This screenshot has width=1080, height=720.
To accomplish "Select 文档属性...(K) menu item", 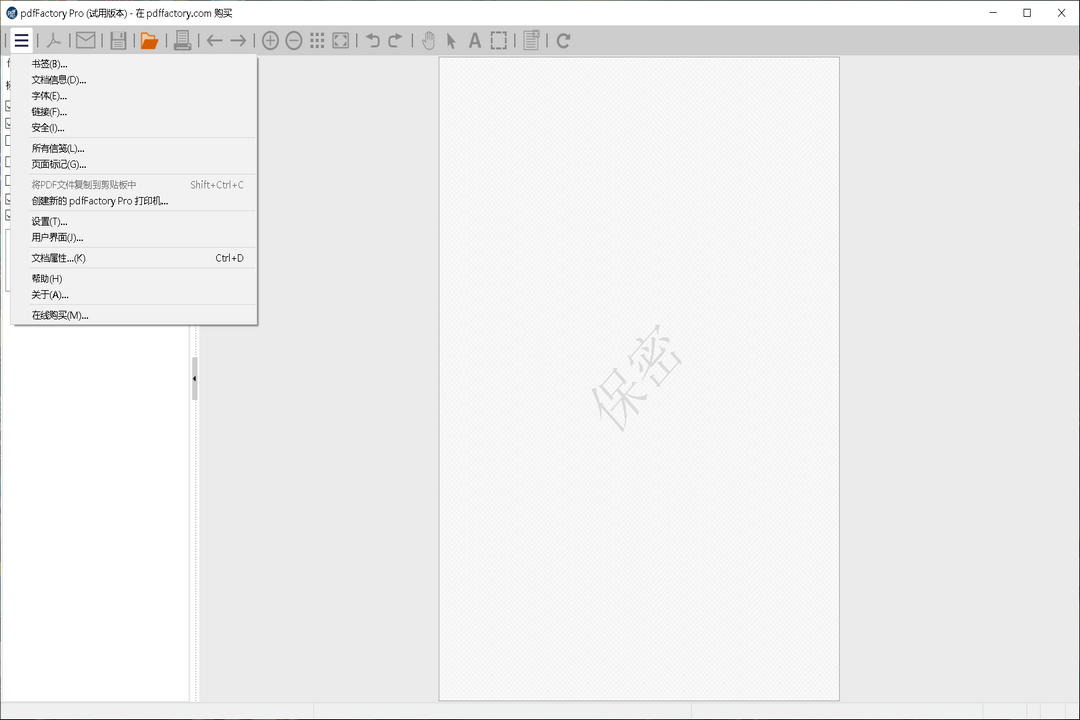I will (58, 258).
